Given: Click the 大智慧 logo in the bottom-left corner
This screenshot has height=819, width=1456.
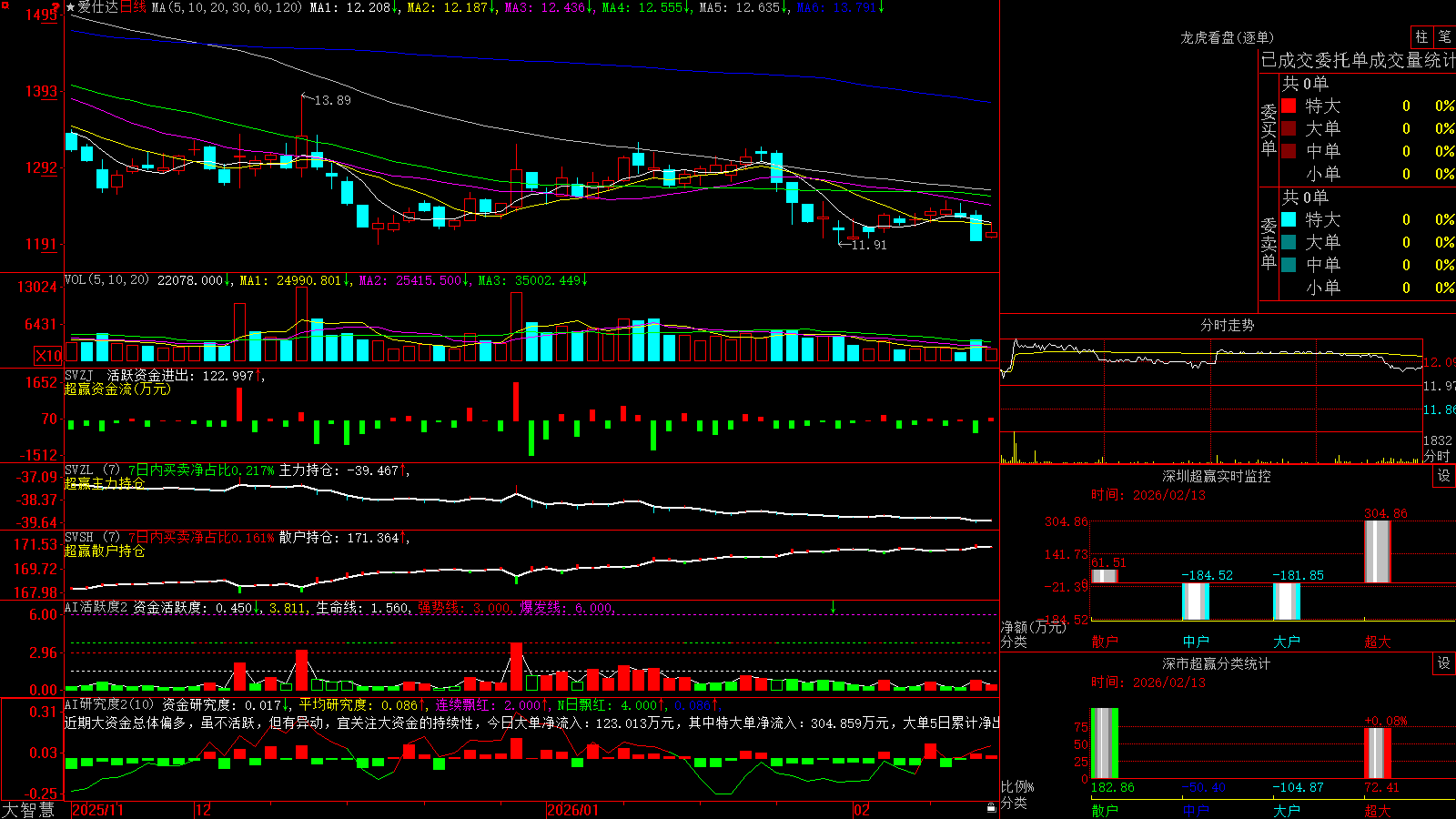Looking at the screenshot, I should coord(28,810).
